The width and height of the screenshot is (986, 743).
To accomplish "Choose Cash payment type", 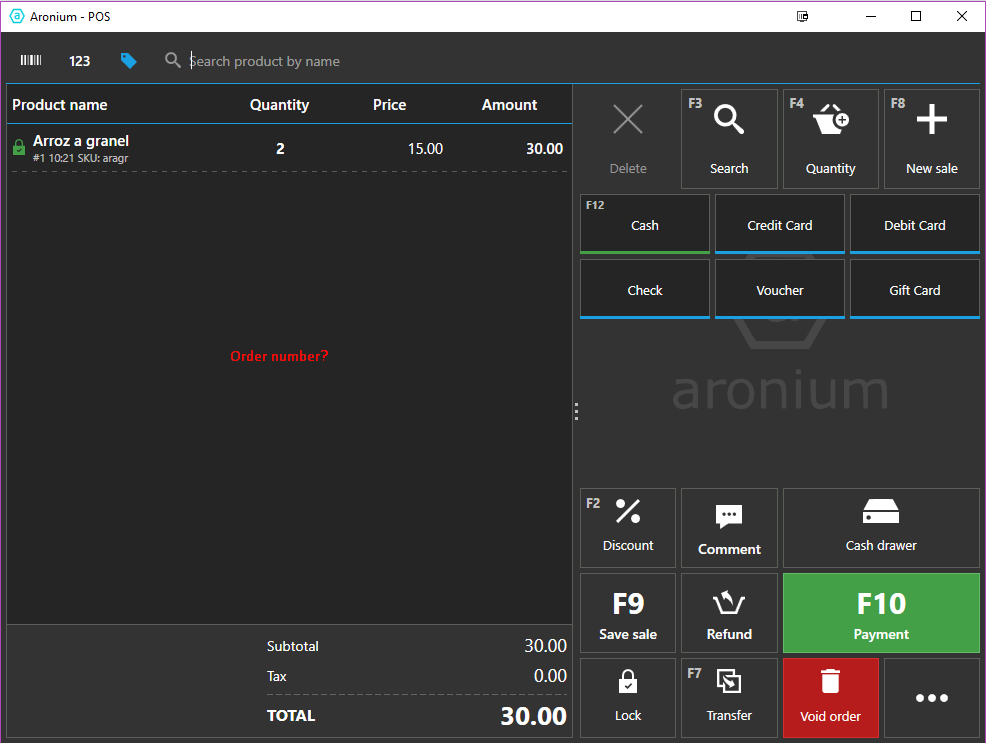I will pos(645,225).
